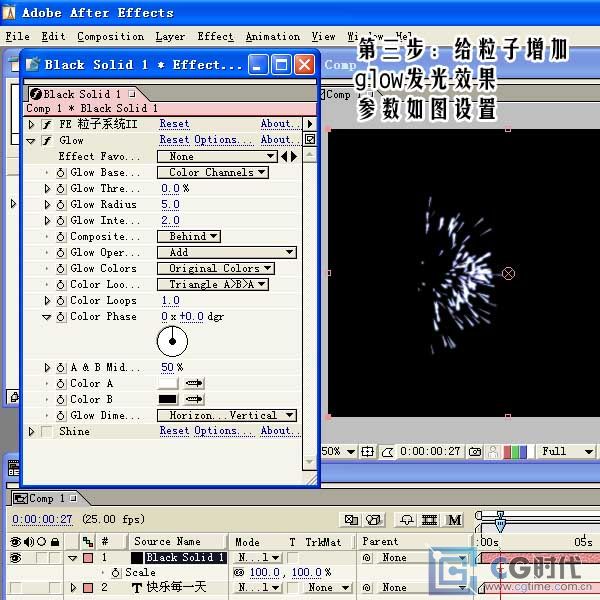Click the Color Phase angle dial

pos(172,342)
